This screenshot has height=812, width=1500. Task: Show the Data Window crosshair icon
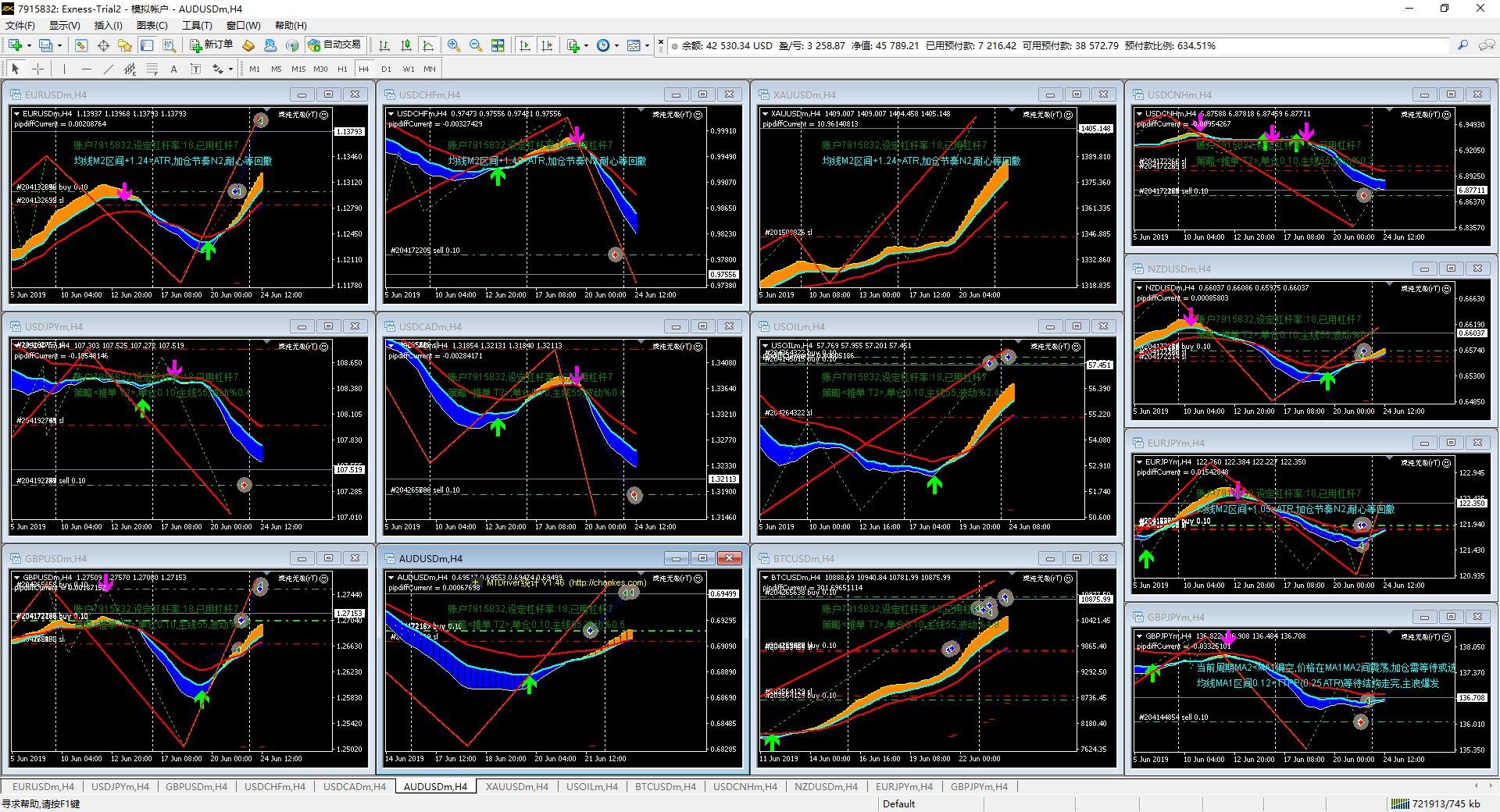click(103, 45)
